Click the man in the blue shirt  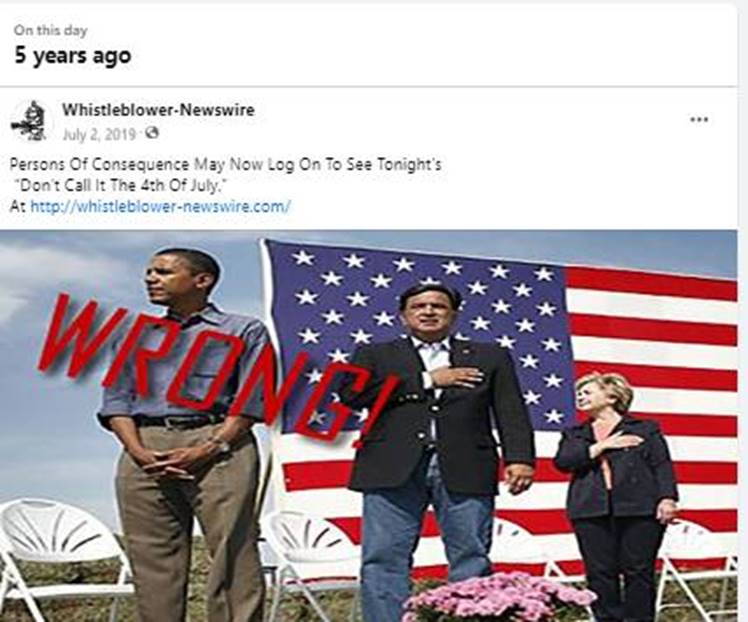[184, 429]
